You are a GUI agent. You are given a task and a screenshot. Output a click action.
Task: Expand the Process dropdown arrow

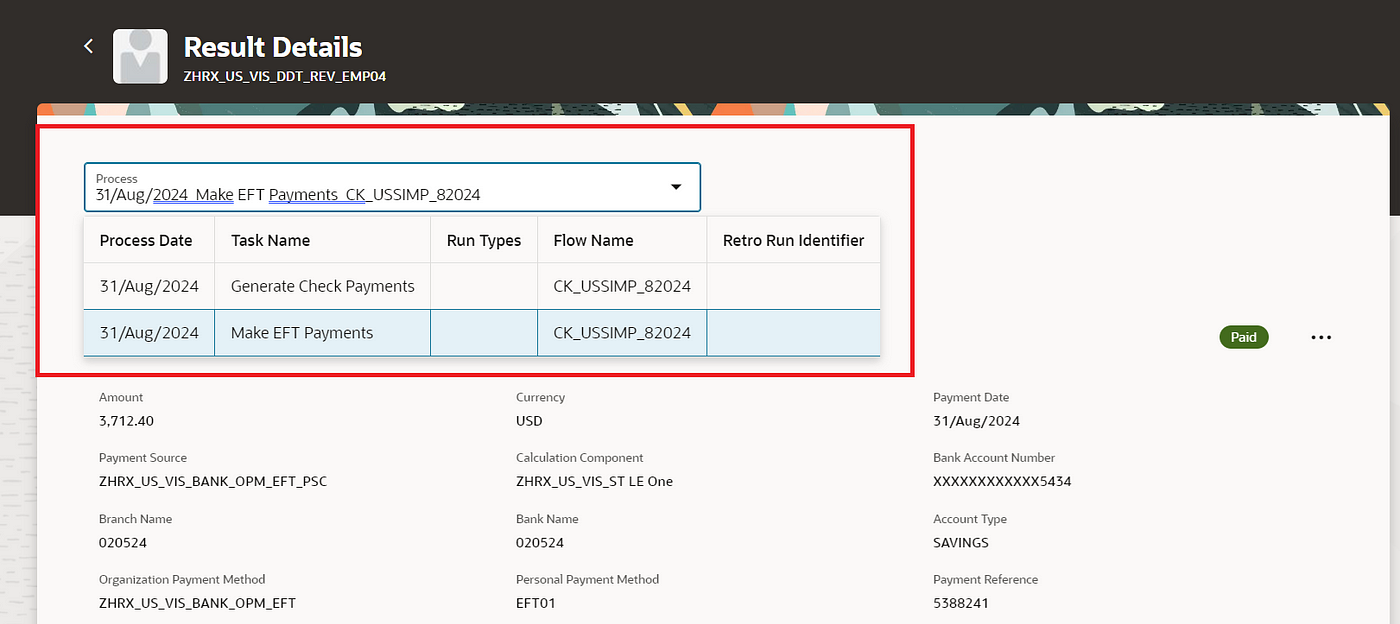[x=676, y=187]
